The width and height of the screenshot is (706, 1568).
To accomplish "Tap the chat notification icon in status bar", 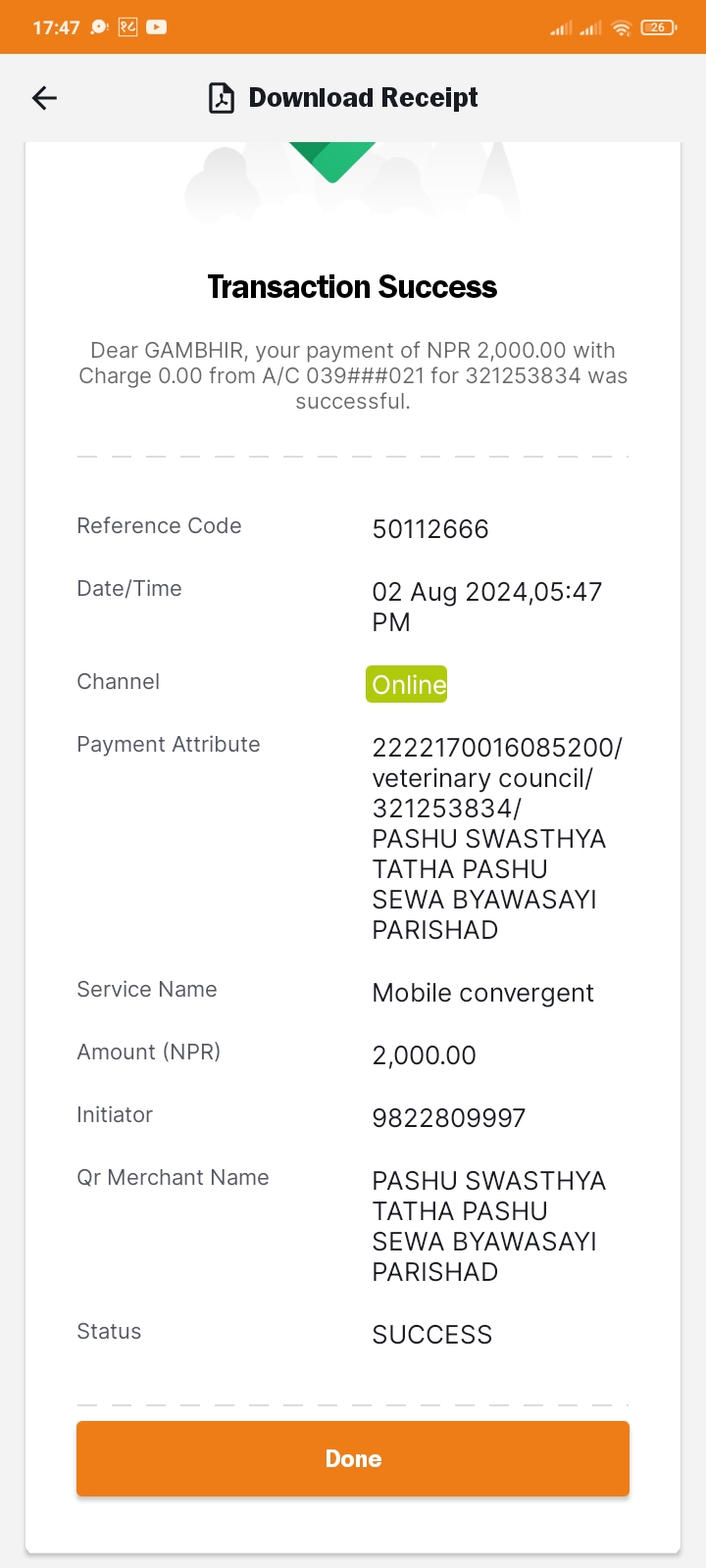I will (99, 27).
